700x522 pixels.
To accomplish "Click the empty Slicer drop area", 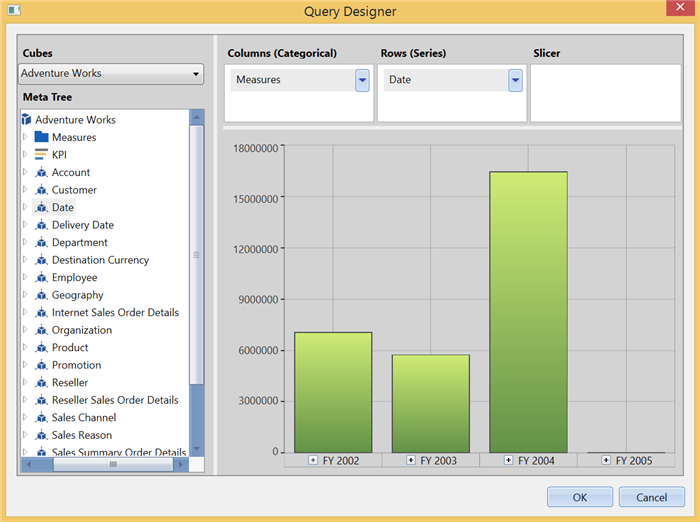I will pyautogui.click(x=605, y=93).
